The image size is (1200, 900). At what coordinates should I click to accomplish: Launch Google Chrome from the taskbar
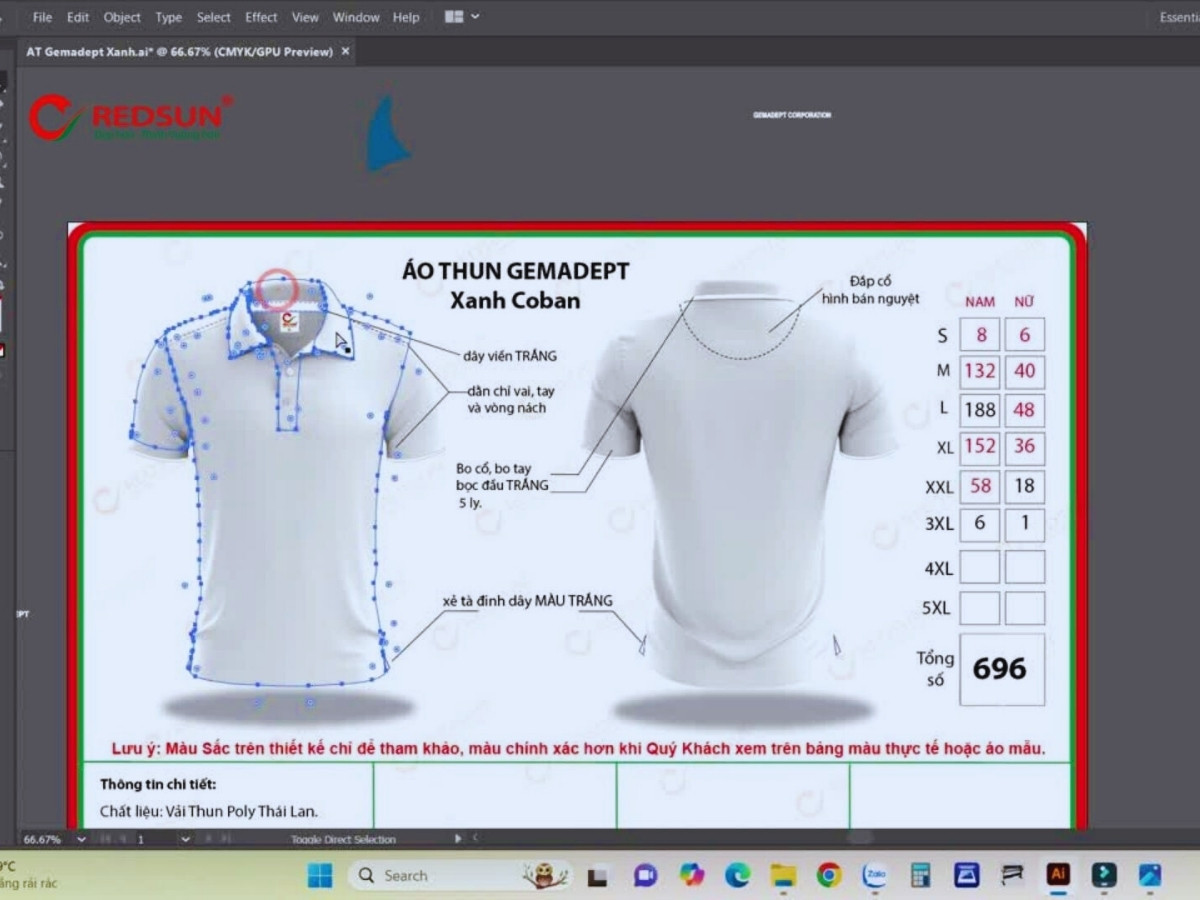[828, 875]
